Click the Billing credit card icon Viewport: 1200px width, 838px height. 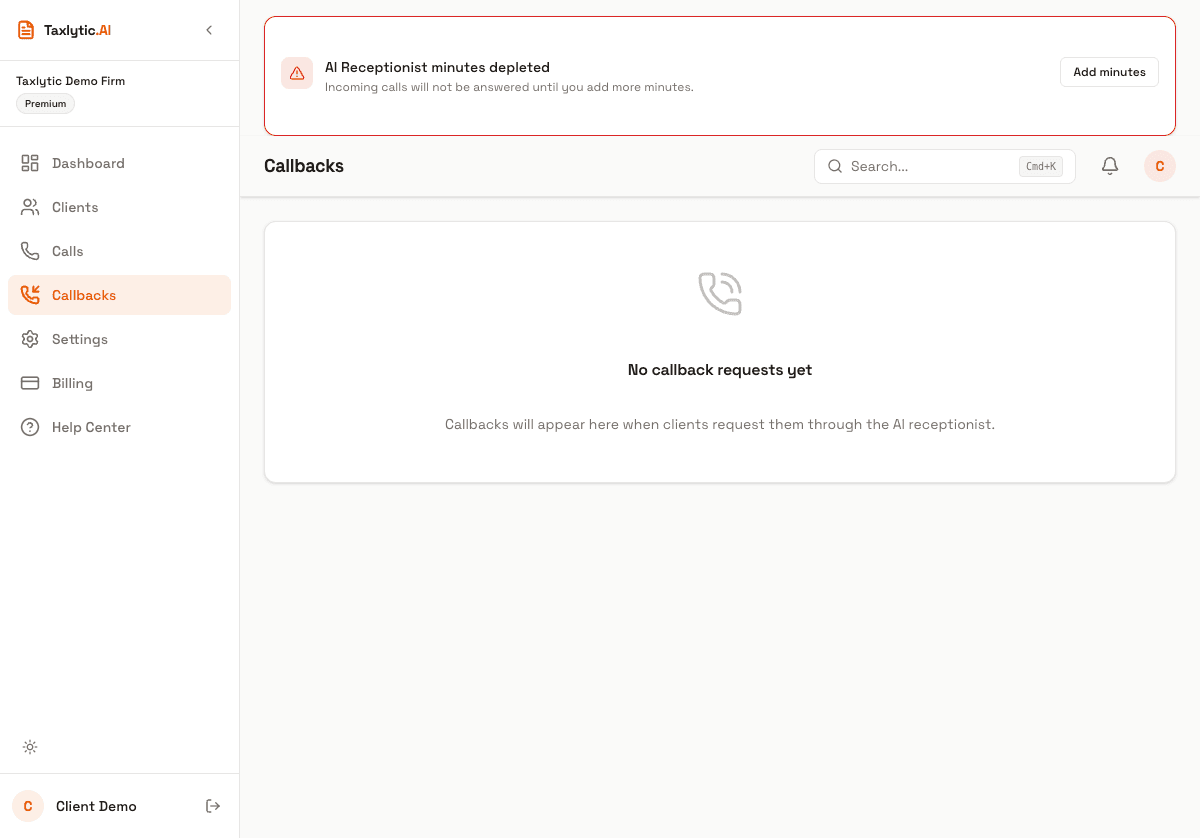(30, 383)
